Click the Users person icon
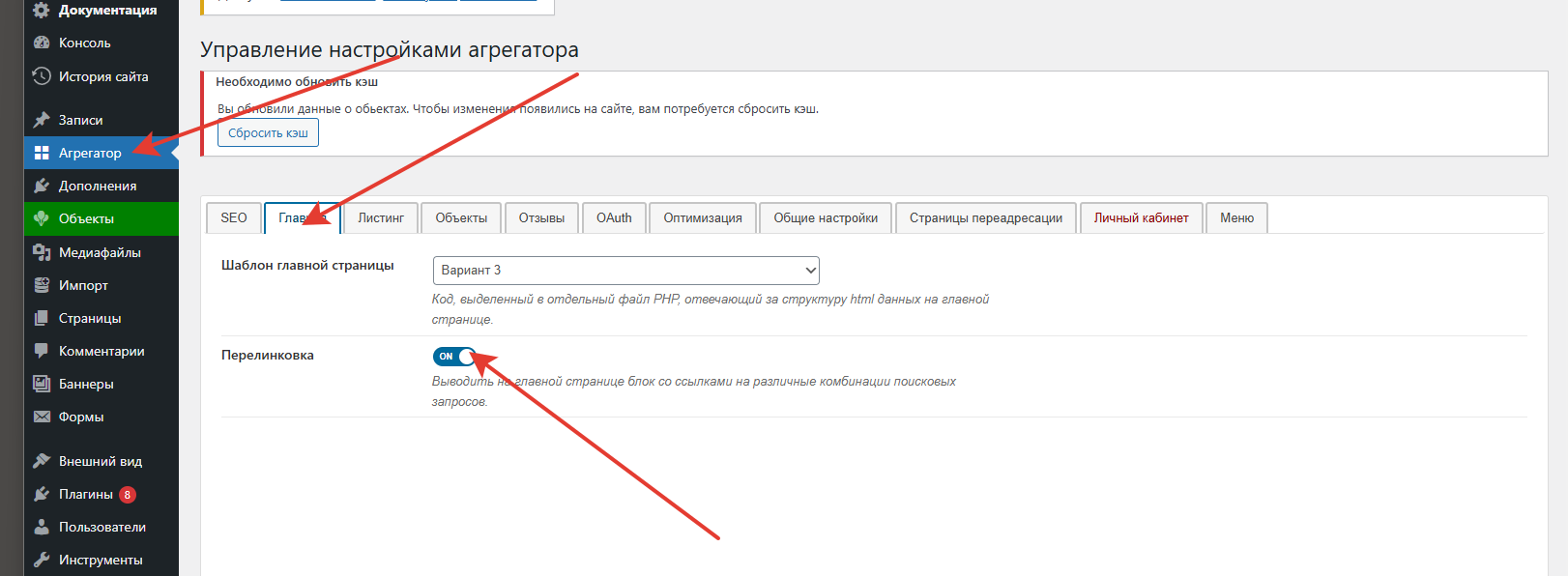The image size is (1568, 576). (x=42, y=527)
